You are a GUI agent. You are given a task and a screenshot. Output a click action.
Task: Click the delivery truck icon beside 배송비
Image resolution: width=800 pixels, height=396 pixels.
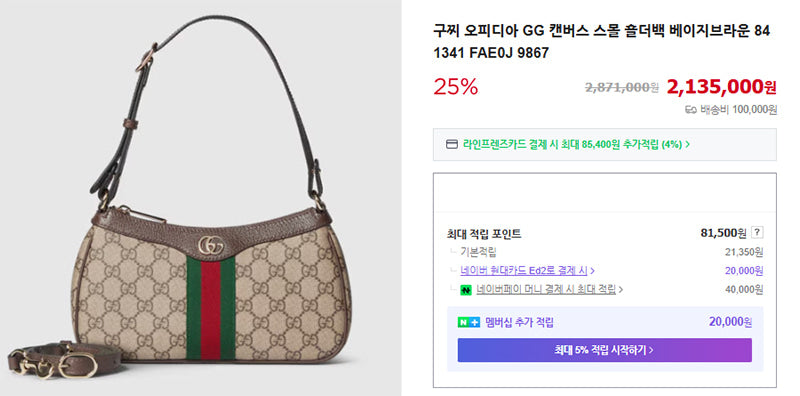tap(691, 110)
